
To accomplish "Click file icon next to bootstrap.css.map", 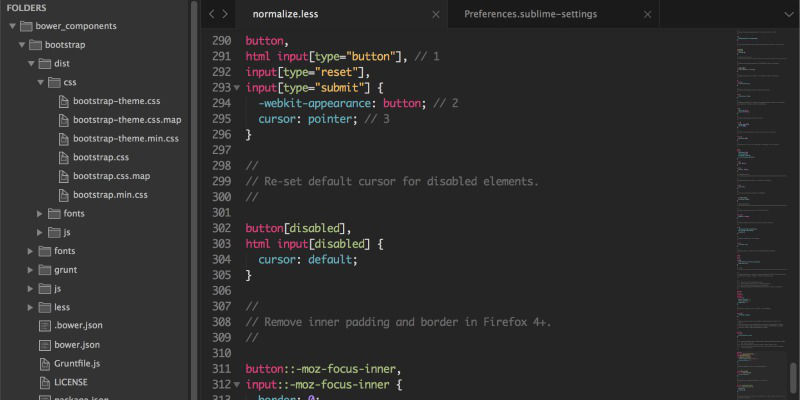I will coord(63,177).
